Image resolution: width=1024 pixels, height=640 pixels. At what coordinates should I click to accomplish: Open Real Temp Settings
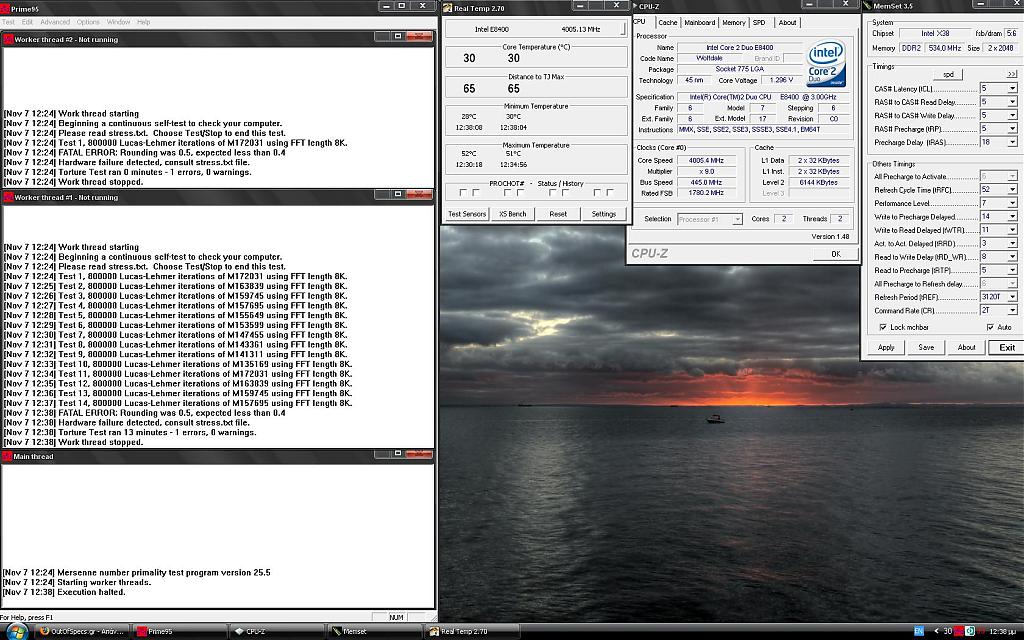click(x=603, y=214)
